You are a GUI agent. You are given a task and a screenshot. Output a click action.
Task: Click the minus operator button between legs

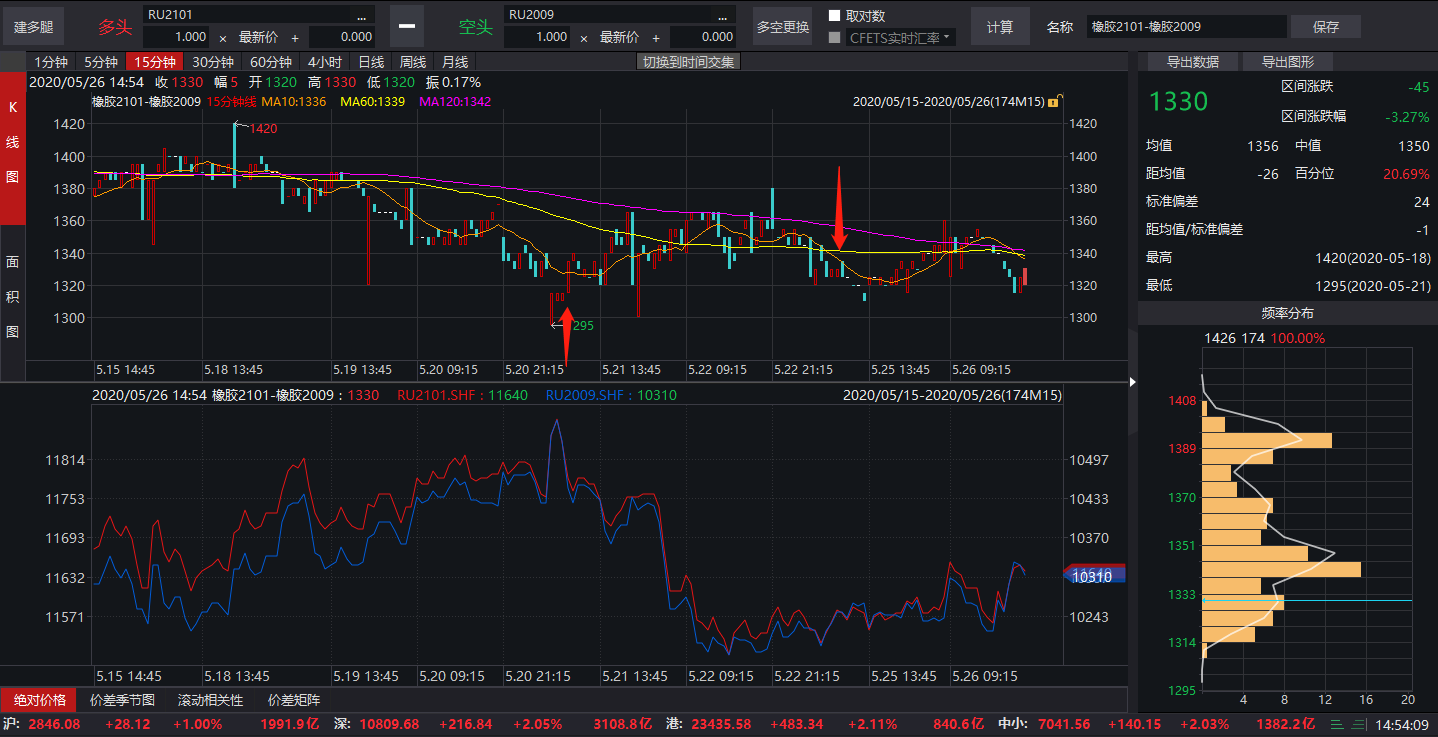tap(407, 26)
